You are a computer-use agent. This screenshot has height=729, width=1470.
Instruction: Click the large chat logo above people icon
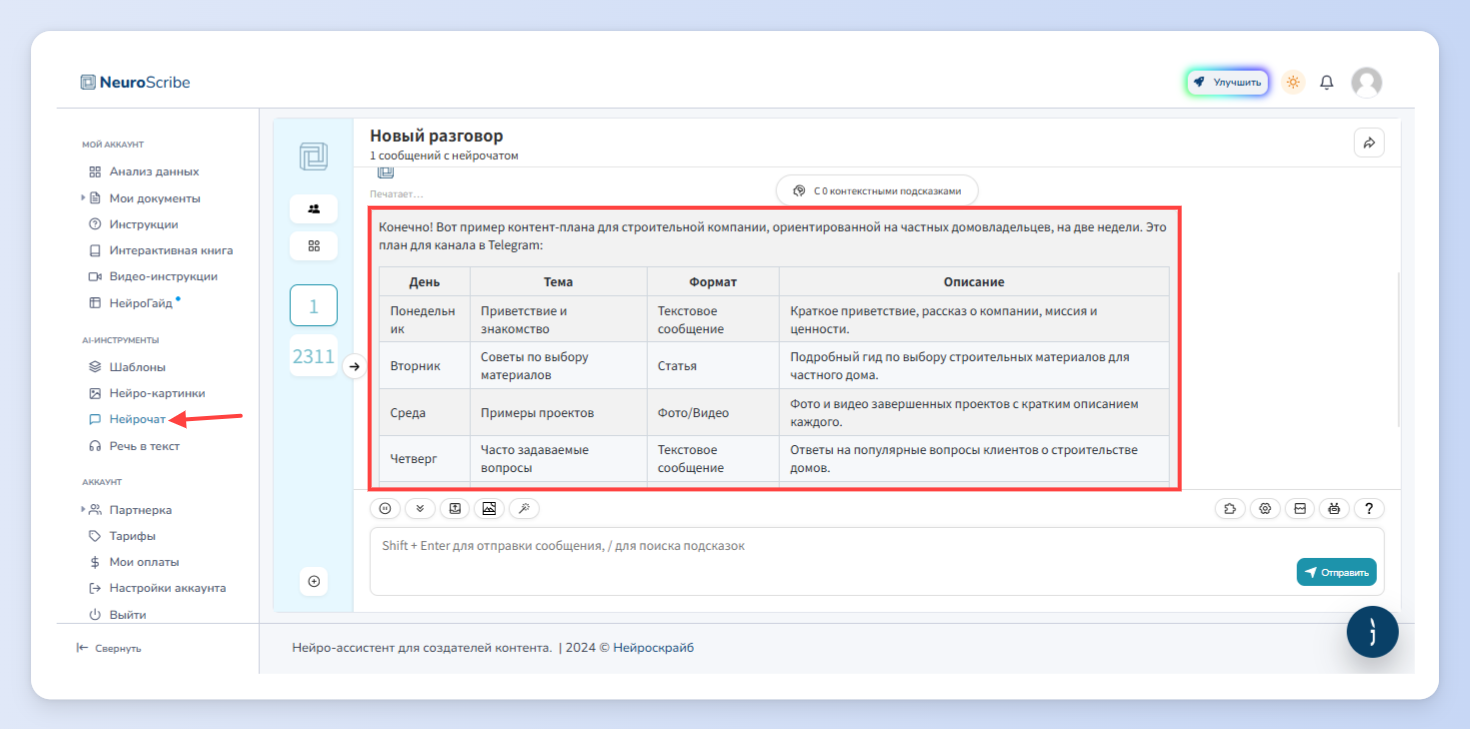tap(314, 157)
